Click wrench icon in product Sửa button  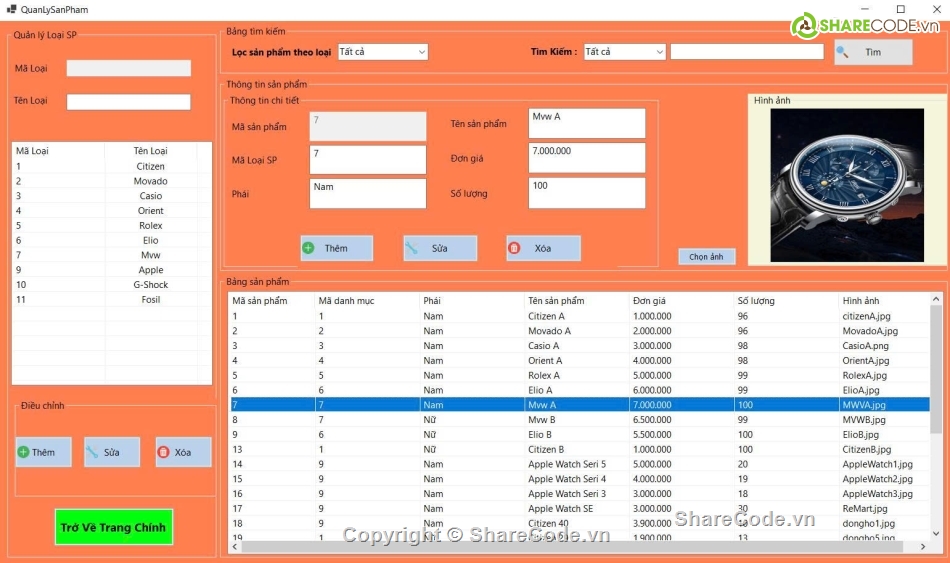411,248
